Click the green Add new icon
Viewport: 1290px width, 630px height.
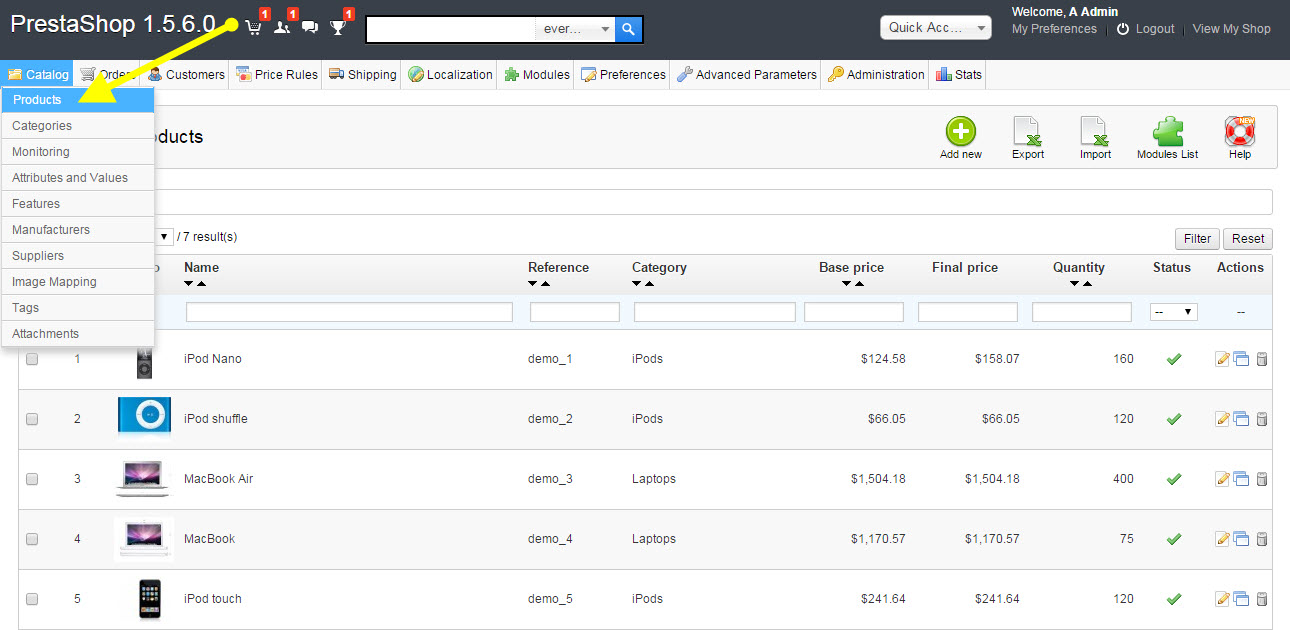[x=961, y=132]
